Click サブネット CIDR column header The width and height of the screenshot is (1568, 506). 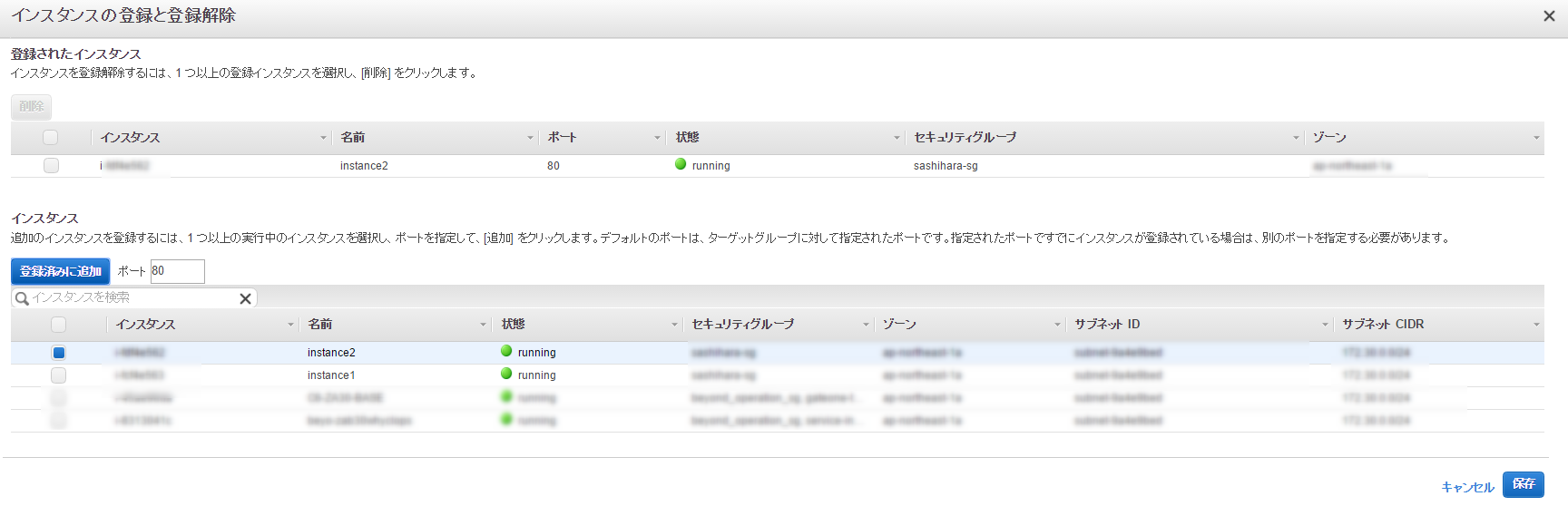click(x=1383, y=324)
